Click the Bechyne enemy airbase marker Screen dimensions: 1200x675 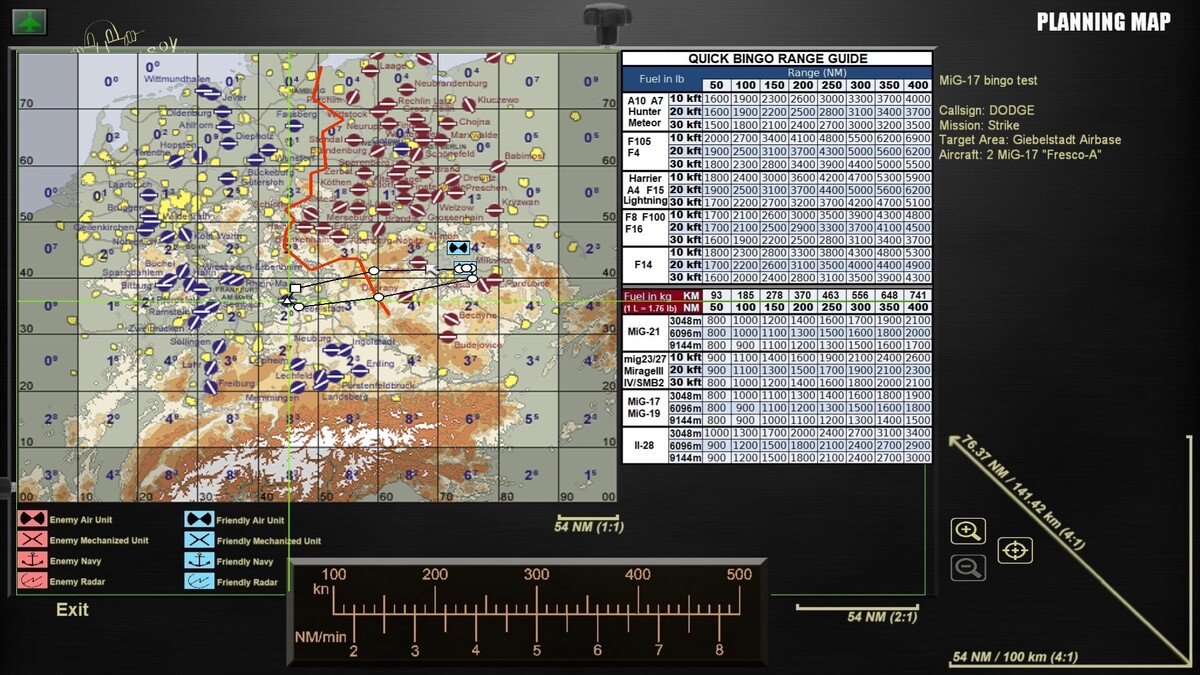[x=452, y=319]
